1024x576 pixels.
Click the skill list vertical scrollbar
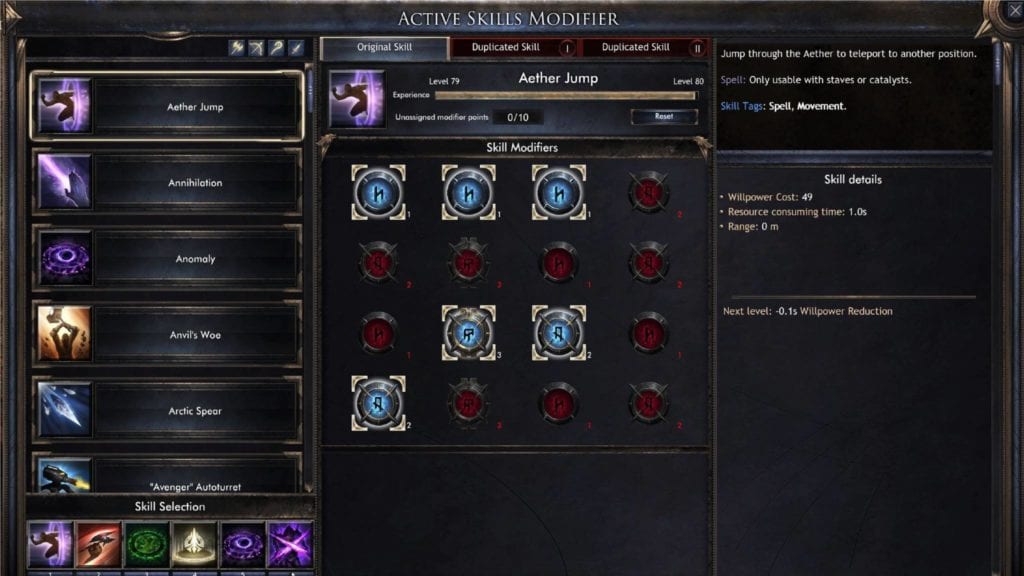pyautogui.click(x=309, y=278)
